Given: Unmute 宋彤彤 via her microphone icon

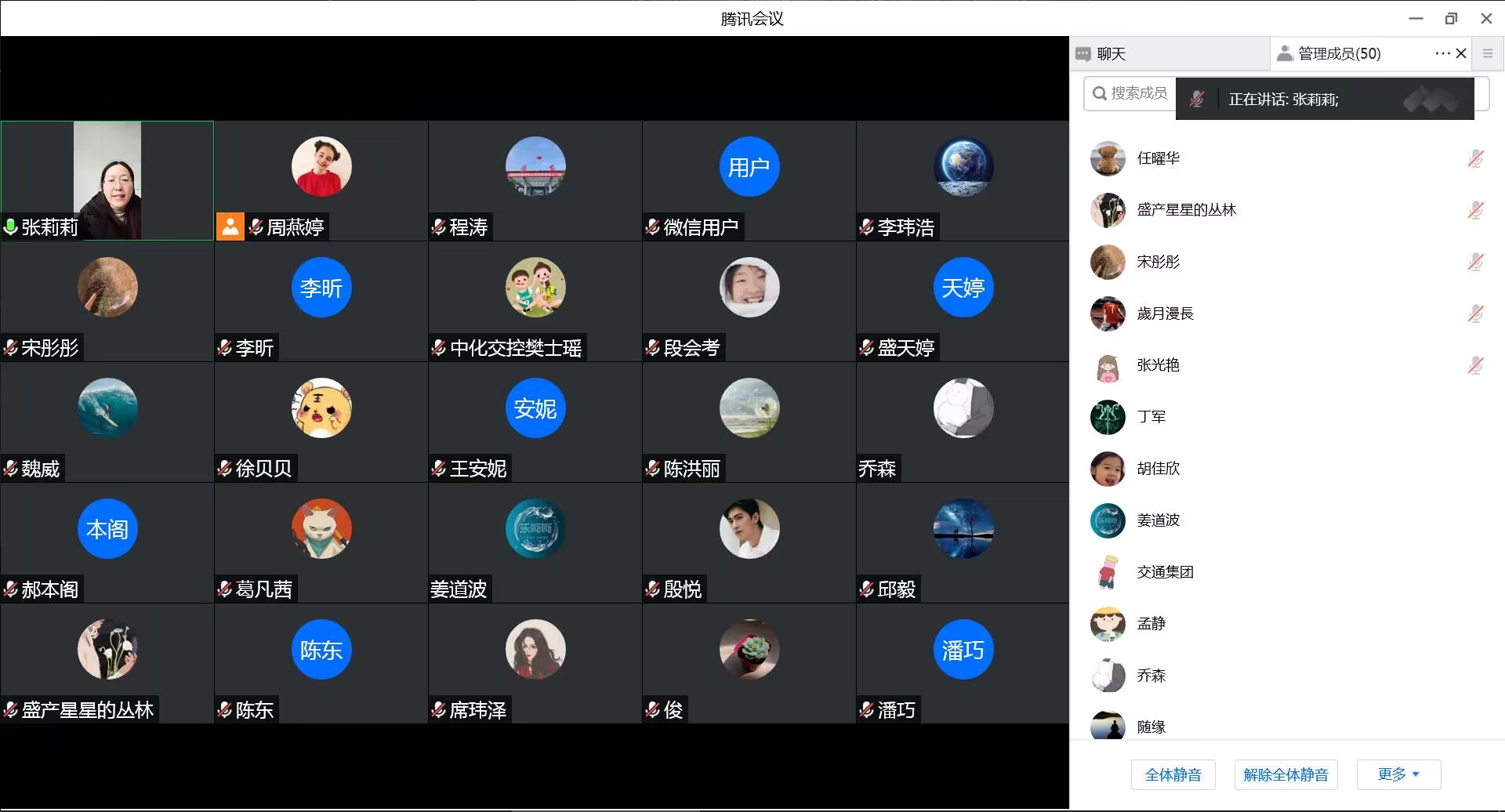Looking at the screenshot, I should tap(1475, 262).
